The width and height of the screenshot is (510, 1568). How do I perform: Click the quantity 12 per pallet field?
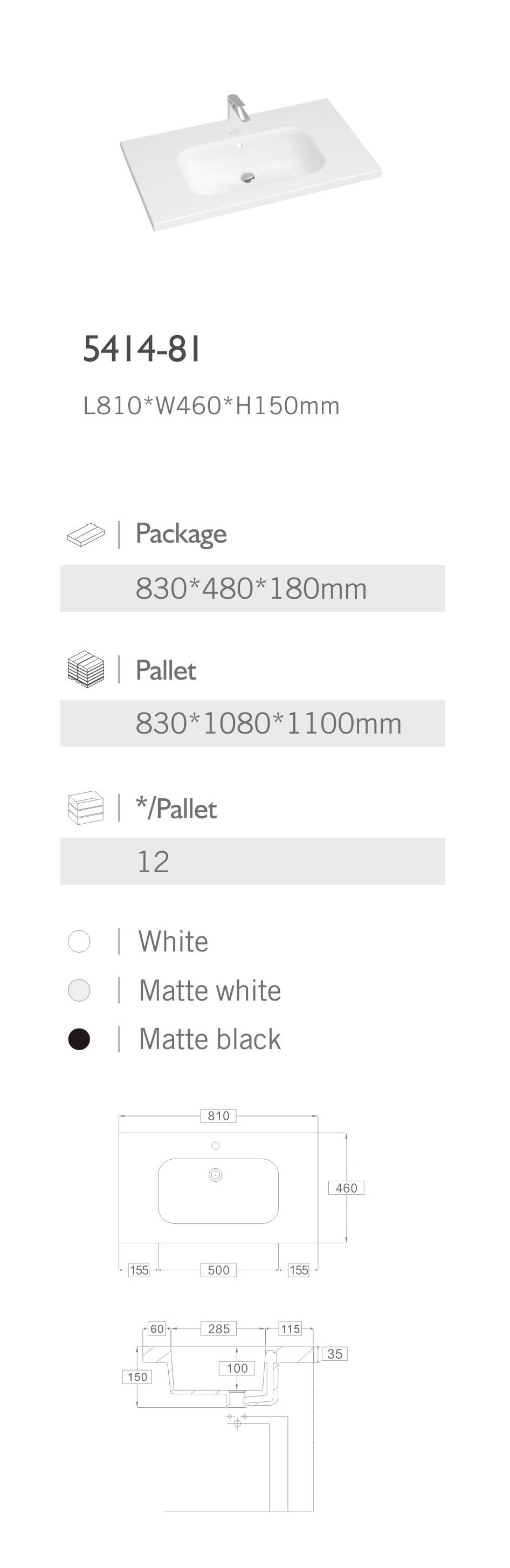pos(252,861)
